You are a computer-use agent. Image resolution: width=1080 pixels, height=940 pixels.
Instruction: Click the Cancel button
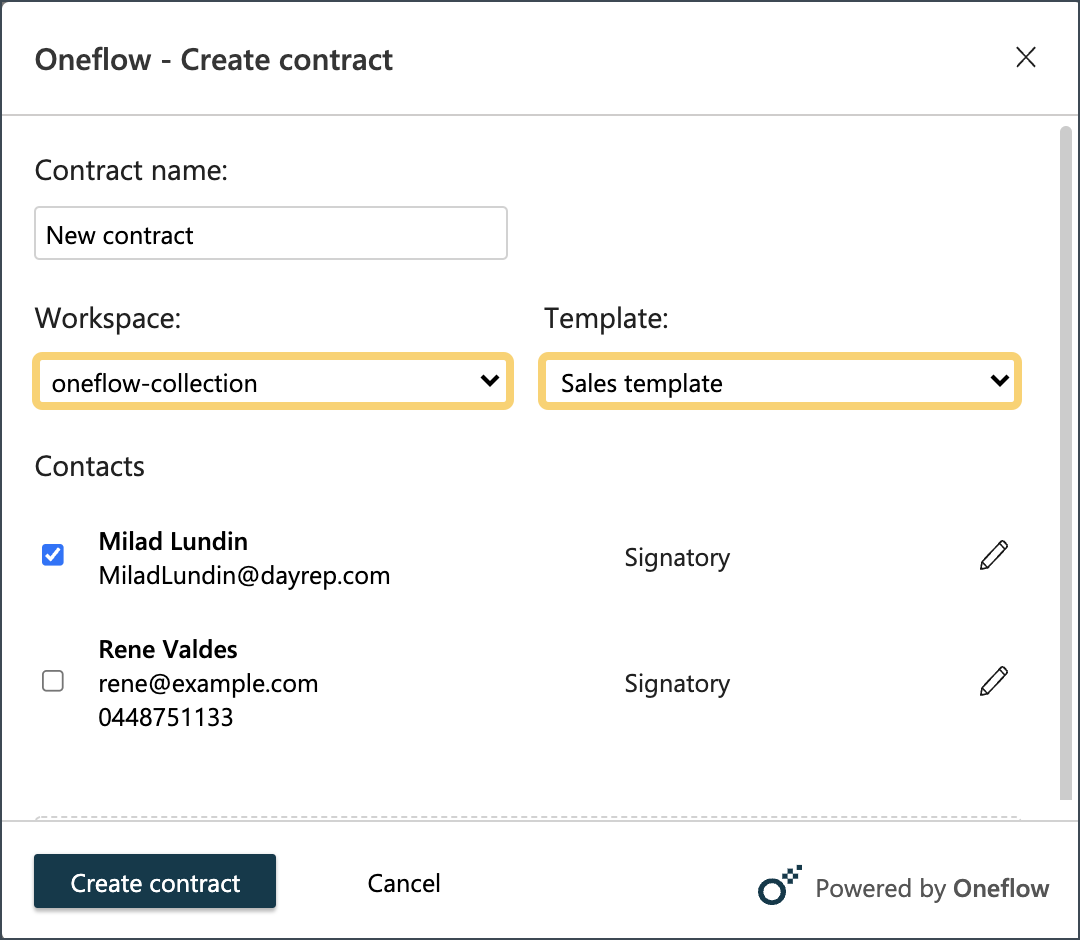coord(404,884)
